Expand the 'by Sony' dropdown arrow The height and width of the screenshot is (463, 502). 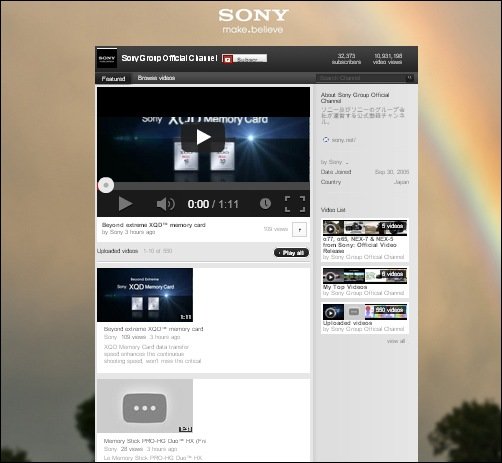347,163
